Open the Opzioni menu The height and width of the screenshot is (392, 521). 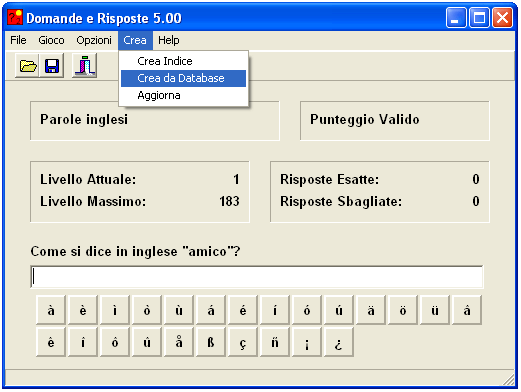tap(94, 40)
